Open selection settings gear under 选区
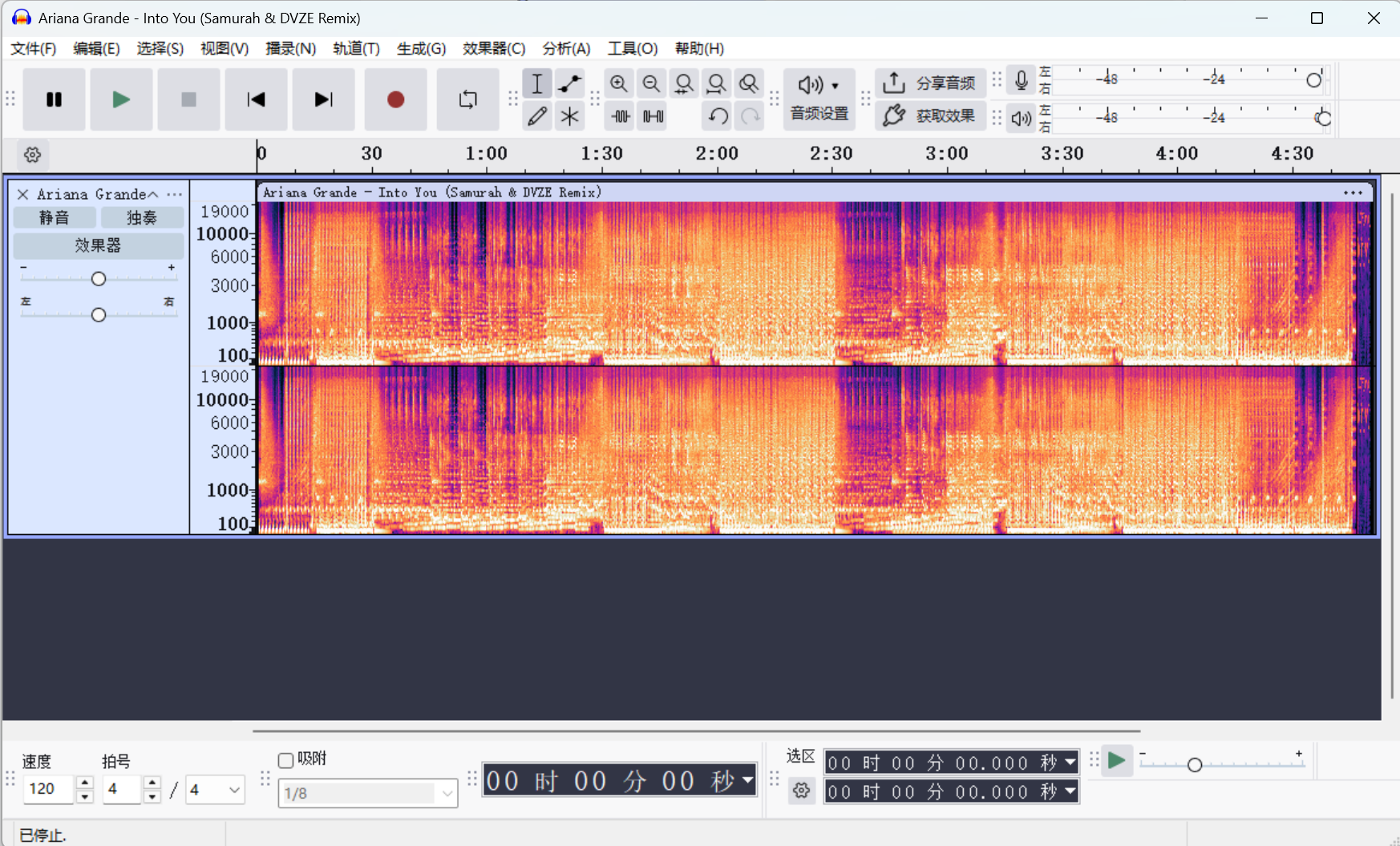 click(801, 791)
